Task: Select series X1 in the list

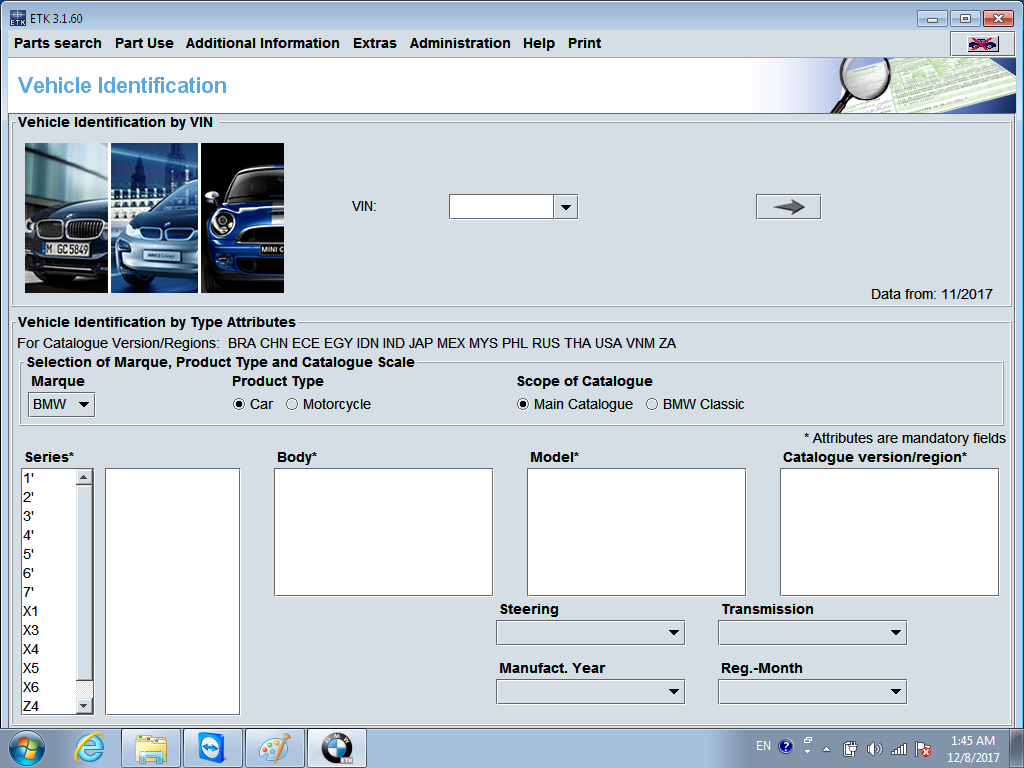Action: [49, 611]
